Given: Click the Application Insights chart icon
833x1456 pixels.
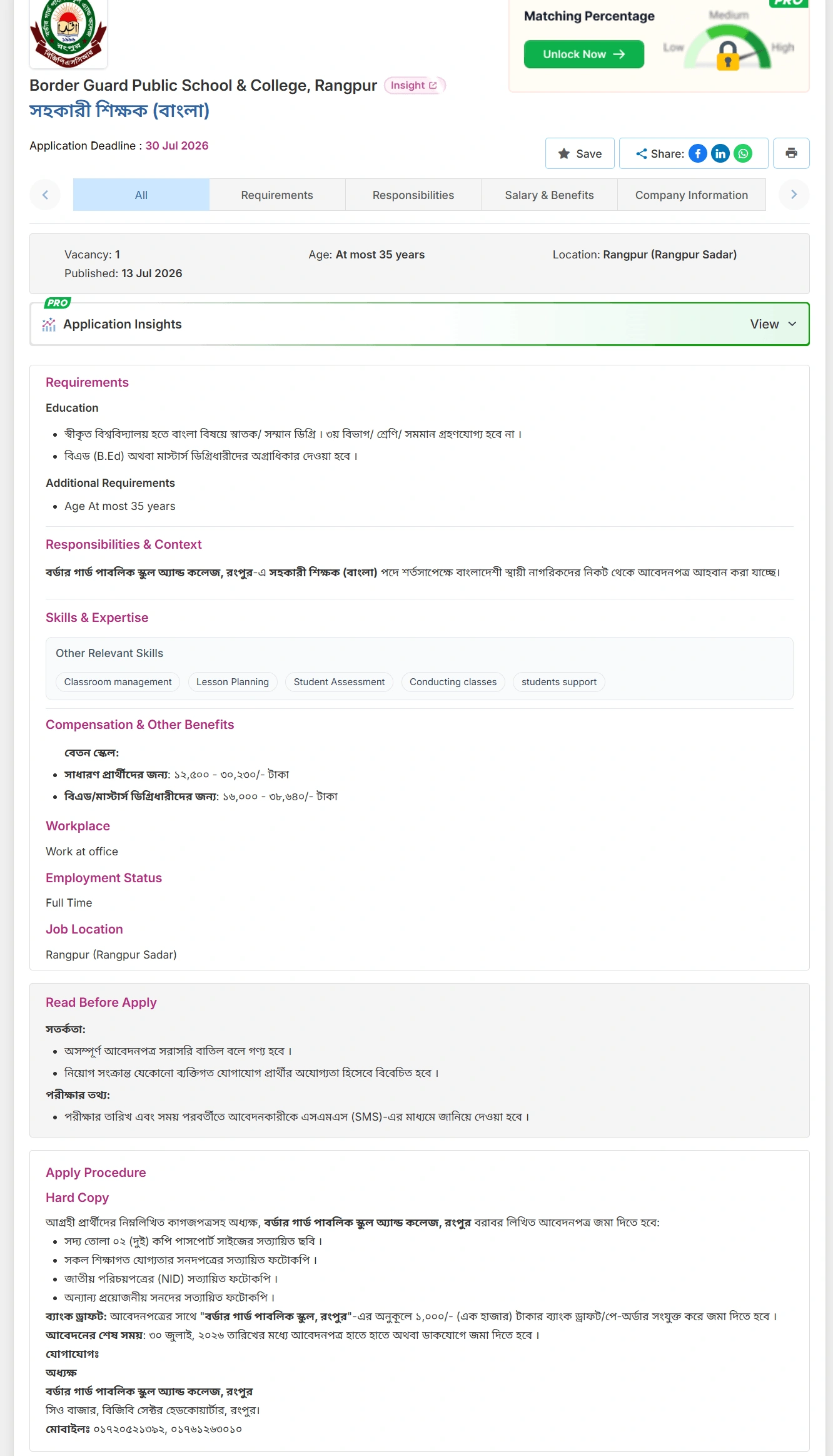Looking at the screenshot, I should coord(49,324).
